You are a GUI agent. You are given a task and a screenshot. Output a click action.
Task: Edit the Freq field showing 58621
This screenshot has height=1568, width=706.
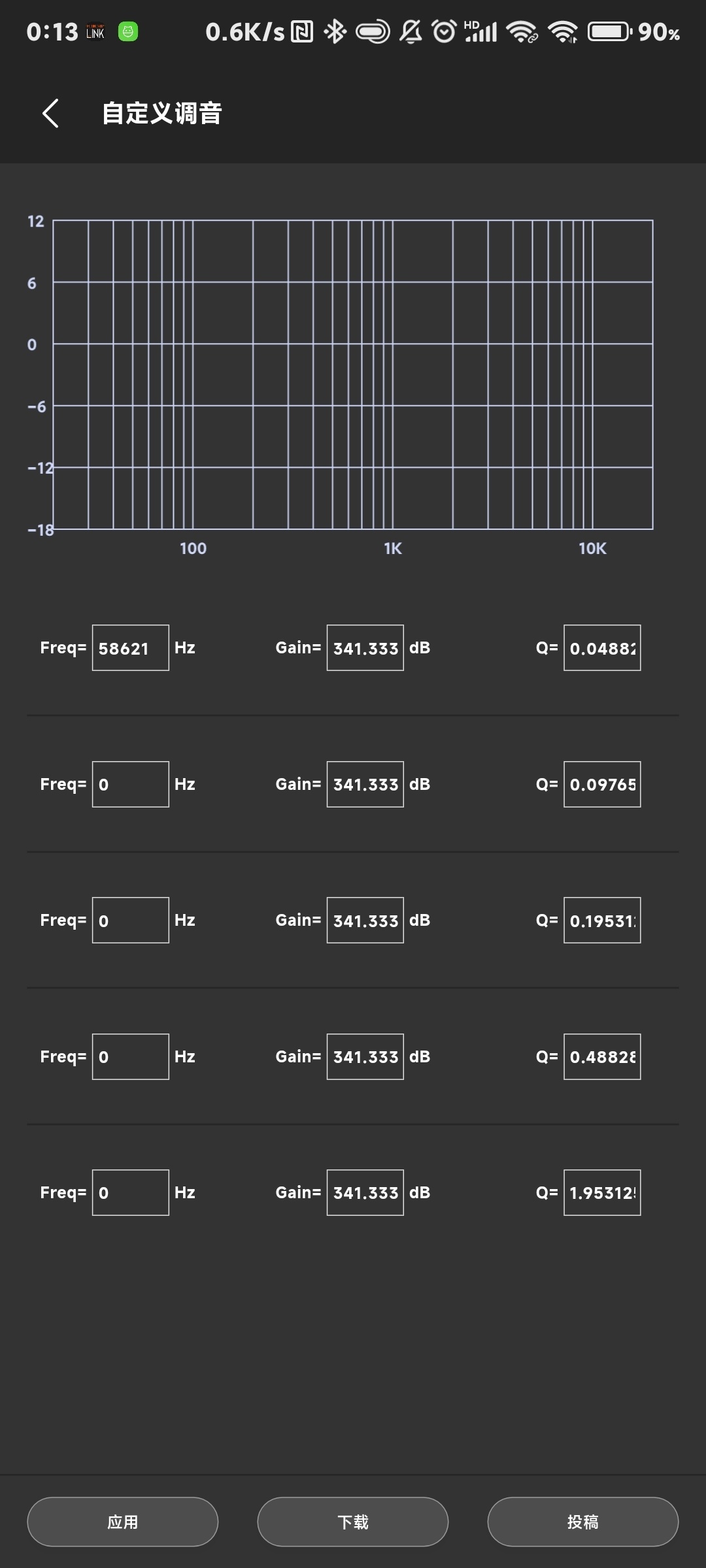click(x=131, y=648)
